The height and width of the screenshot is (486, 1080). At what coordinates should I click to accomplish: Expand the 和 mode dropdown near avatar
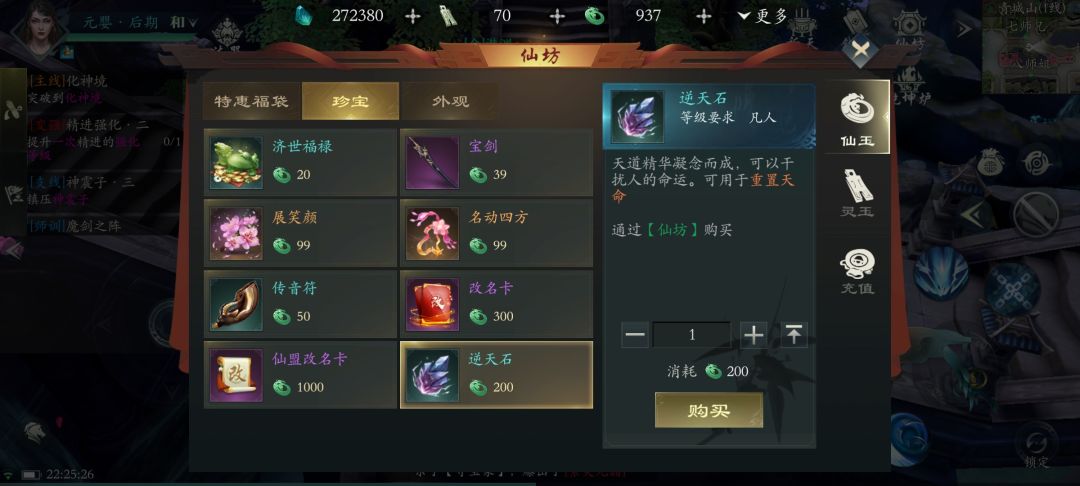tap(183, 23)
